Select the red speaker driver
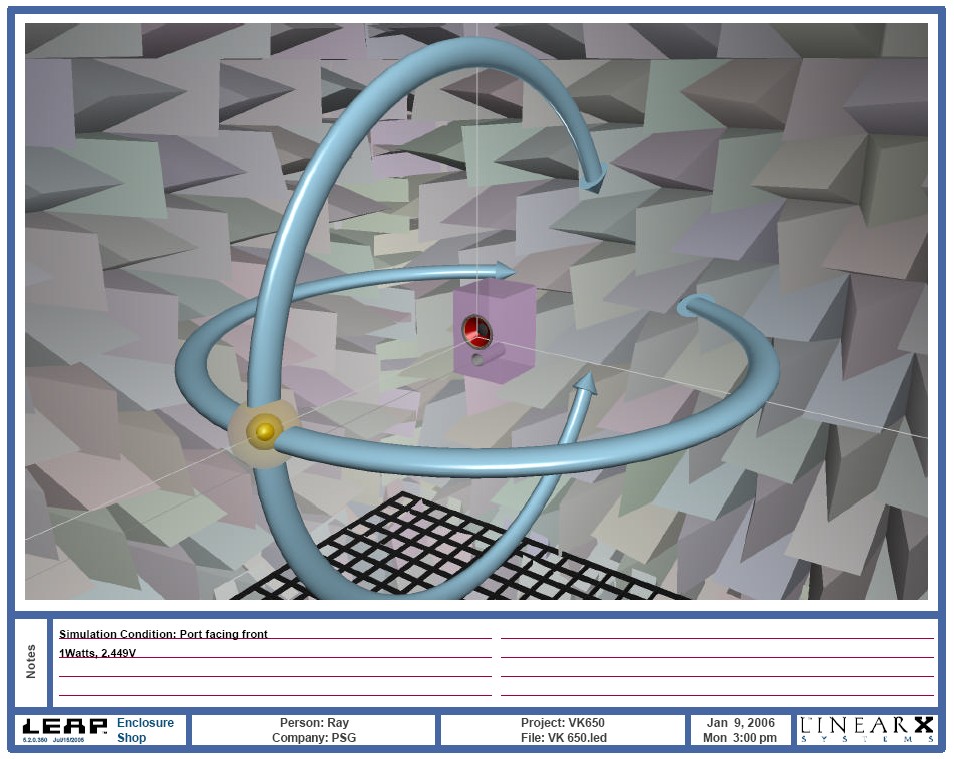This screenshot has width=954, height=759. [x=475, y=329]
